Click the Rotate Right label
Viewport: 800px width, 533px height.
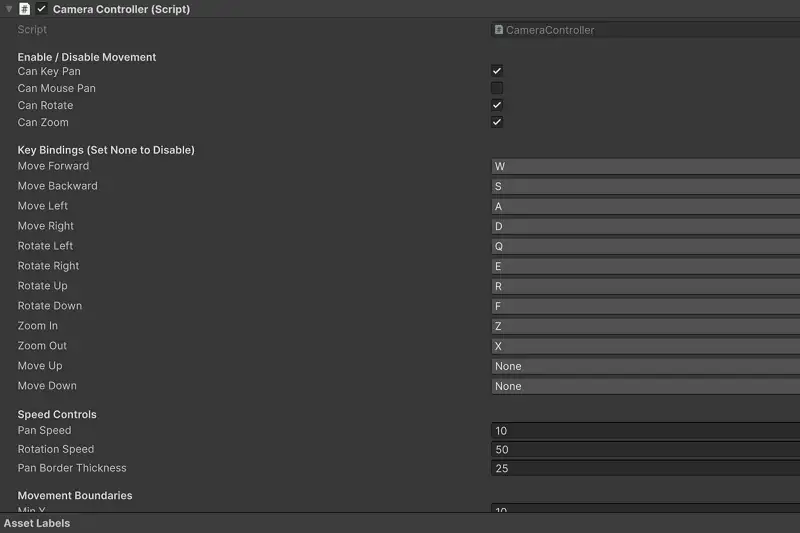[x=48, y=266]
